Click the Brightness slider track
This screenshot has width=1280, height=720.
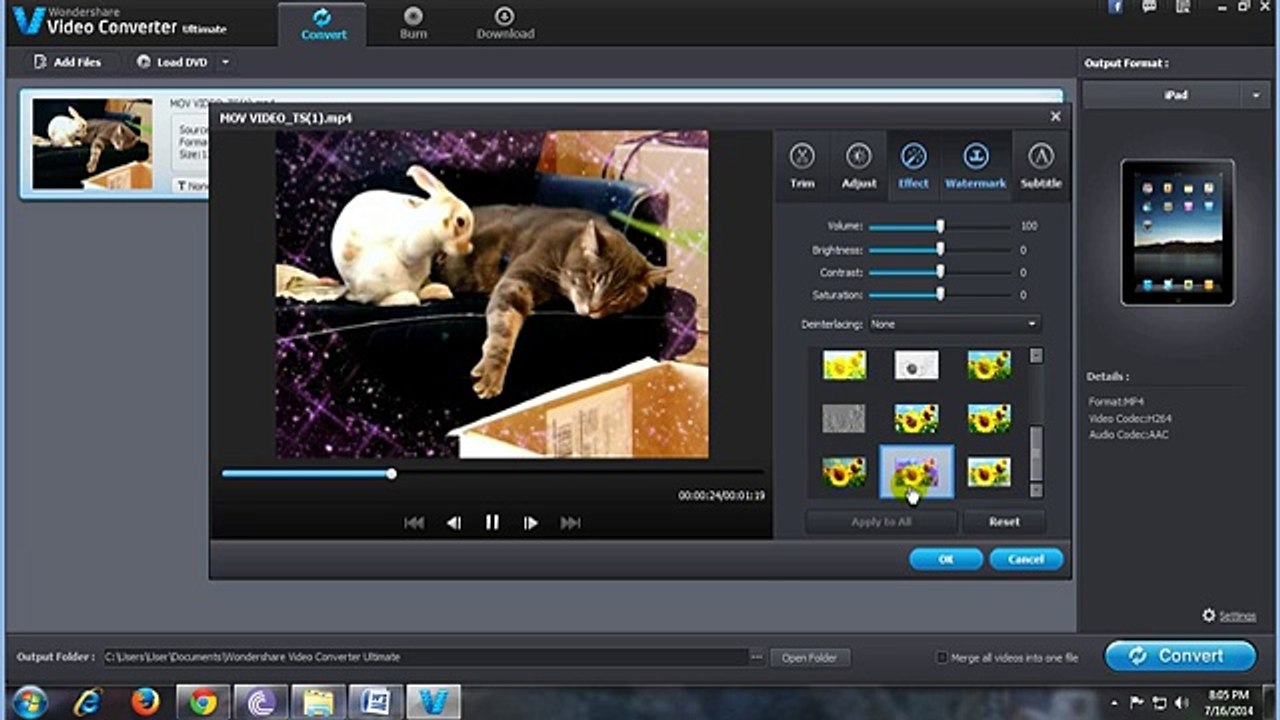pyautogui.click(x=940, y=249)
